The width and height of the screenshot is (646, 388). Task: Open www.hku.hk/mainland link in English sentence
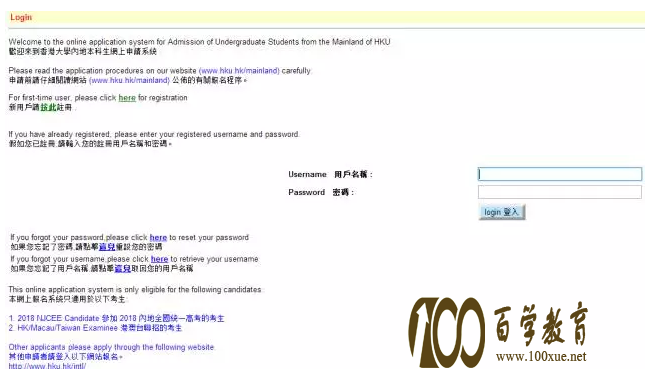click(239, 71)
